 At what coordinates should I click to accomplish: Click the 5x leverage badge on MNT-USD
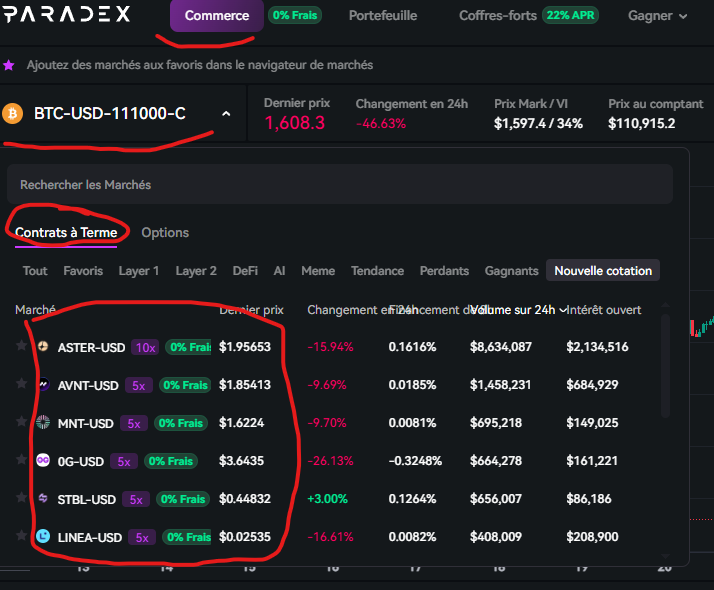tap(134, 423)
